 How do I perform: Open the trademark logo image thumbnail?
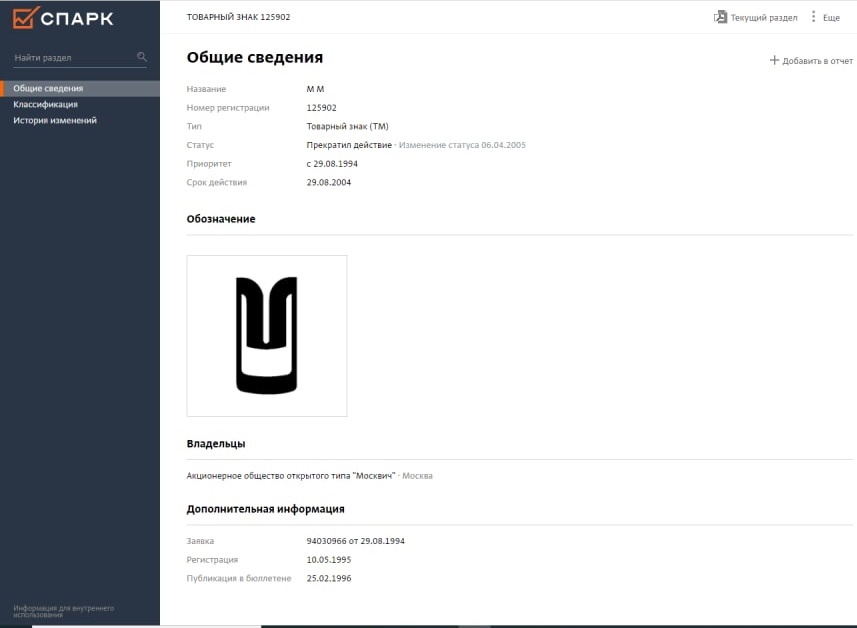(267, 336)
